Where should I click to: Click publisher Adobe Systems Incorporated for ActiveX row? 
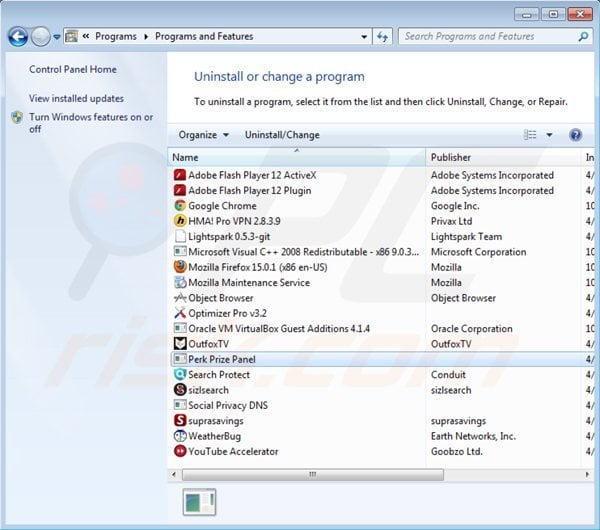(x=492, y=175)
